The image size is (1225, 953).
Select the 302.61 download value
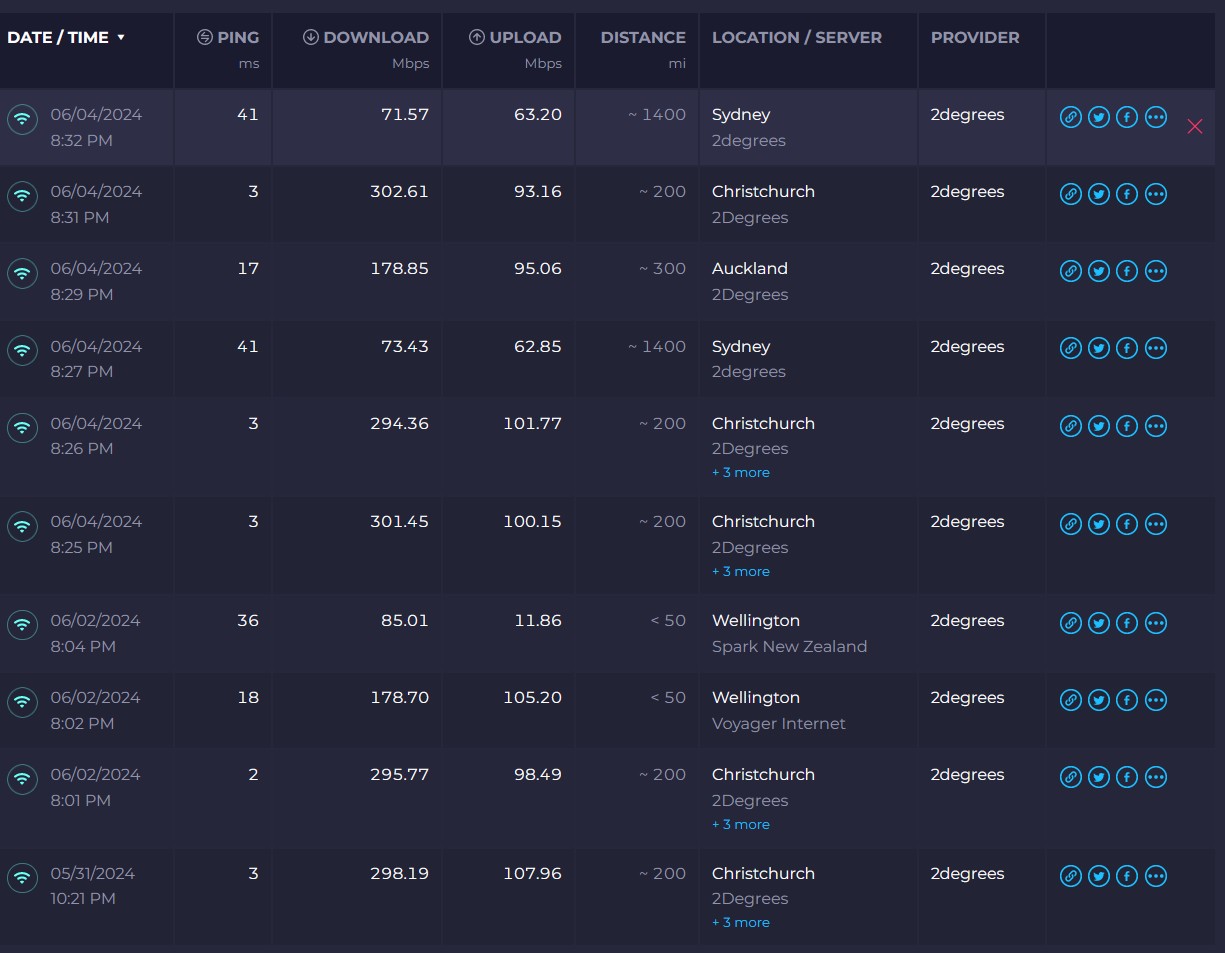pos(399,191)
